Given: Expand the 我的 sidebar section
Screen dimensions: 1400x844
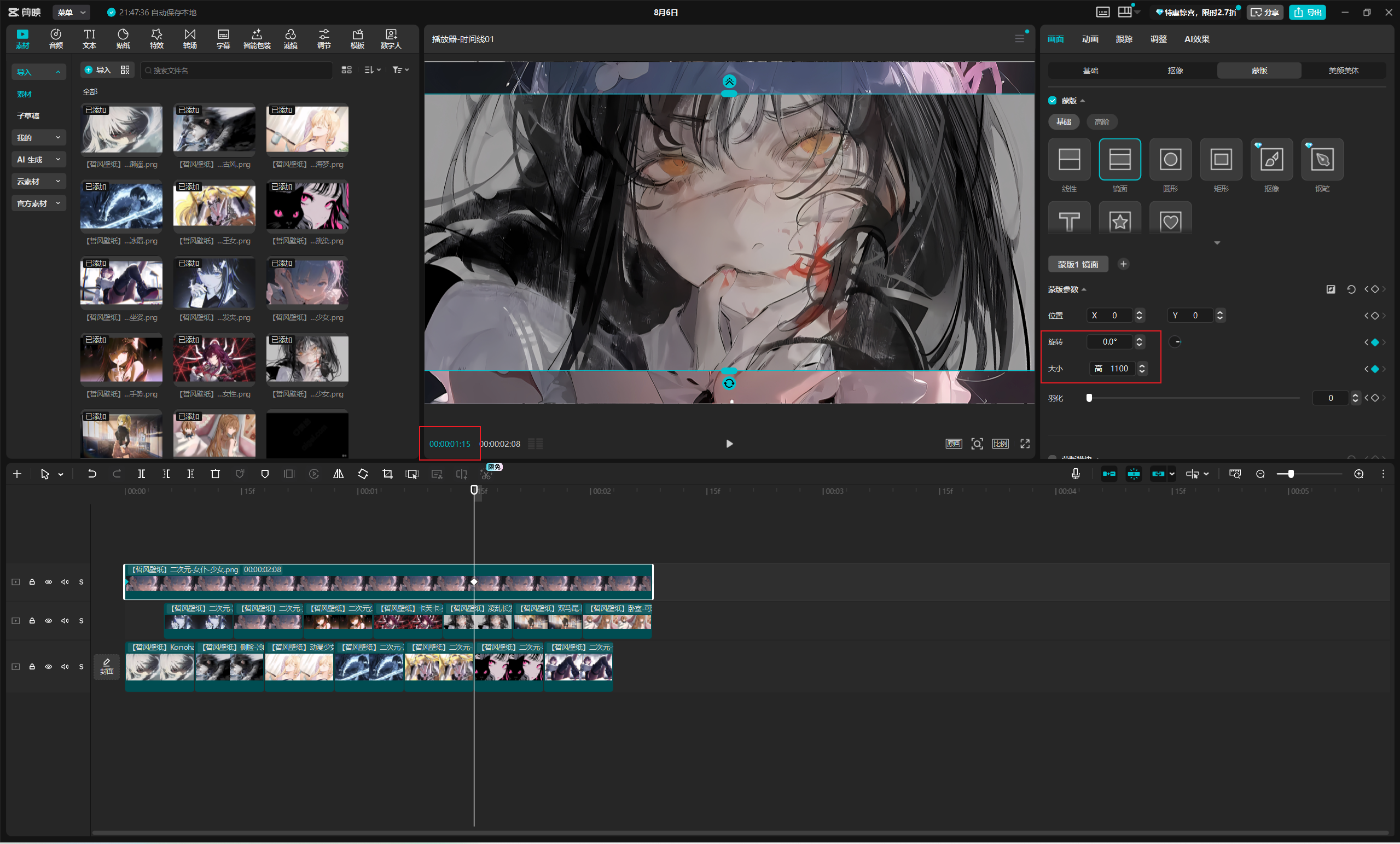Looking at the screenshot, I should click(x=39, y=137).
